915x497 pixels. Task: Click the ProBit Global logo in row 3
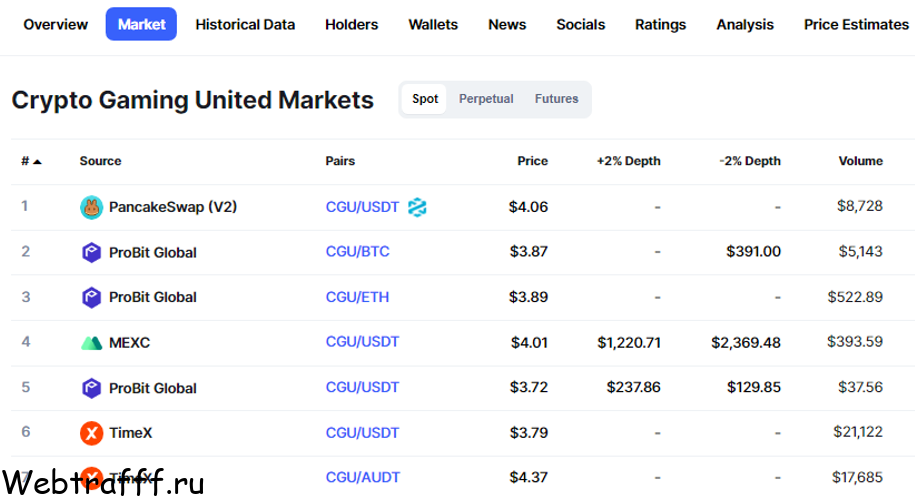pyautogui.click(x=91, y=298)
